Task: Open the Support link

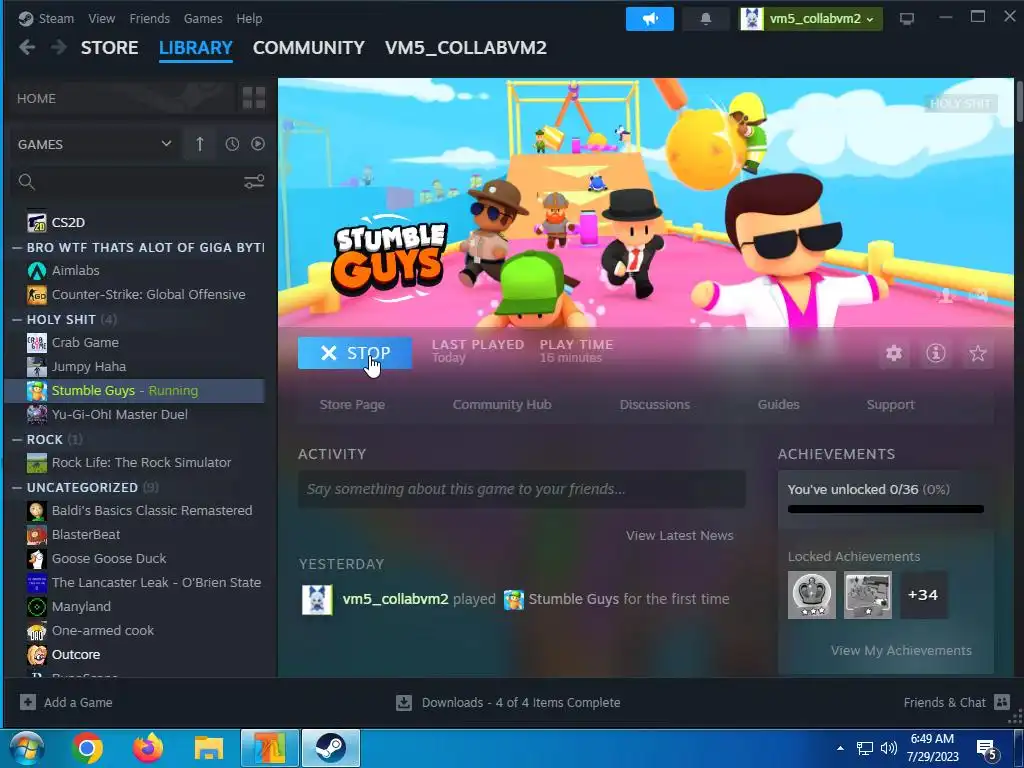Action: click(891, 405)
